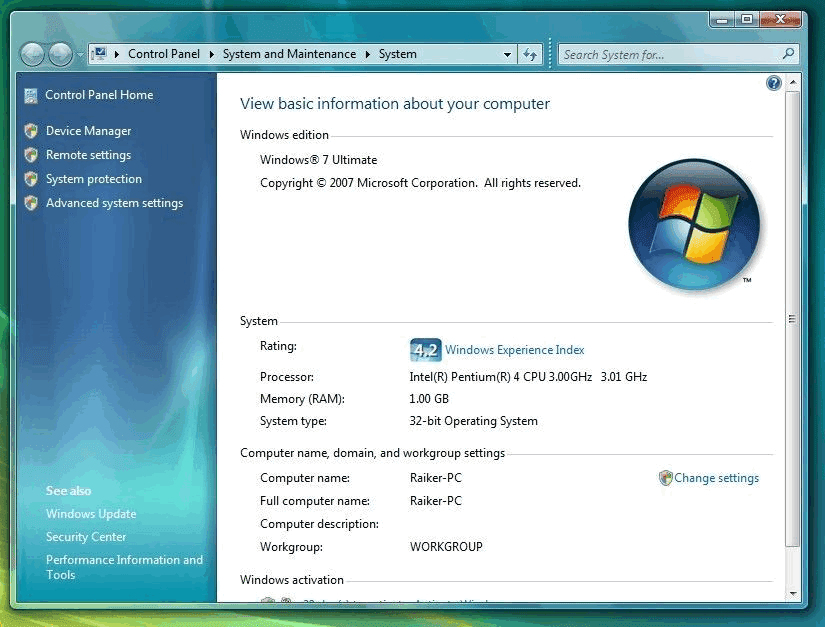Open recent pages dropdown beside Forward button

click(x=80, y=55)
